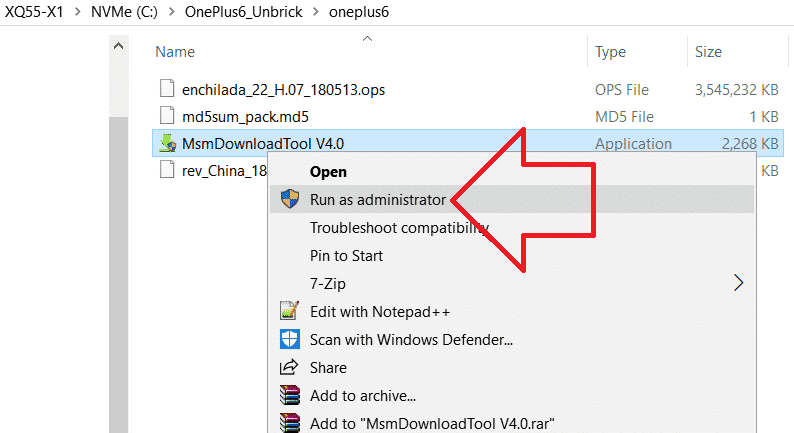Click the shield icon beside Run as administrator
Image resolution: width=794 pixels, height=433 pixels.
click(x=290, y=199)
